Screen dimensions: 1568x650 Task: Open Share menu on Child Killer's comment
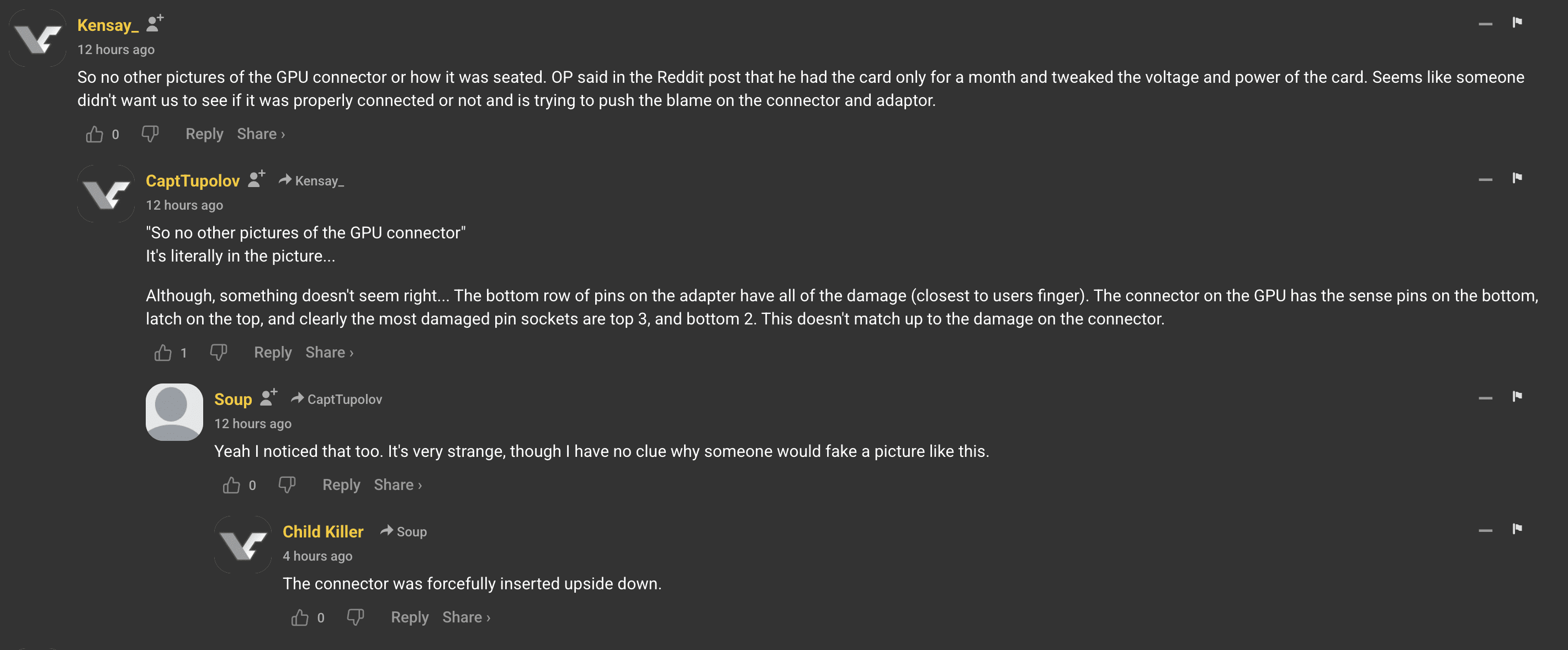465,617
